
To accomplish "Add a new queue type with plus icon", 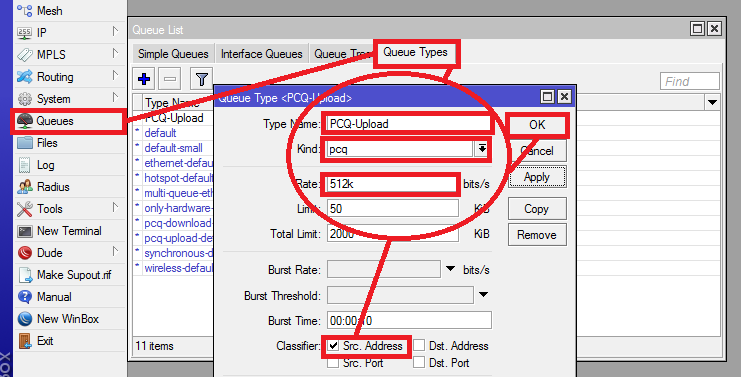I will click(144, 79).
